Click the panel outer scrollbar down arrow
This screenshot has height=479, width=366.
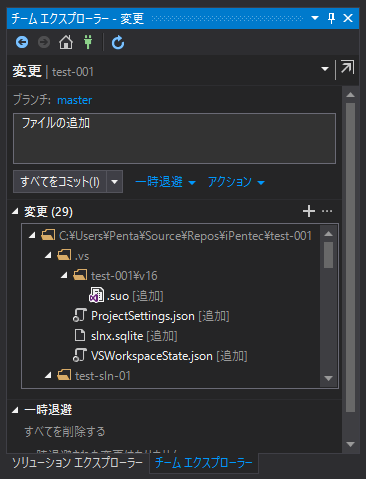tap(350, 444)
